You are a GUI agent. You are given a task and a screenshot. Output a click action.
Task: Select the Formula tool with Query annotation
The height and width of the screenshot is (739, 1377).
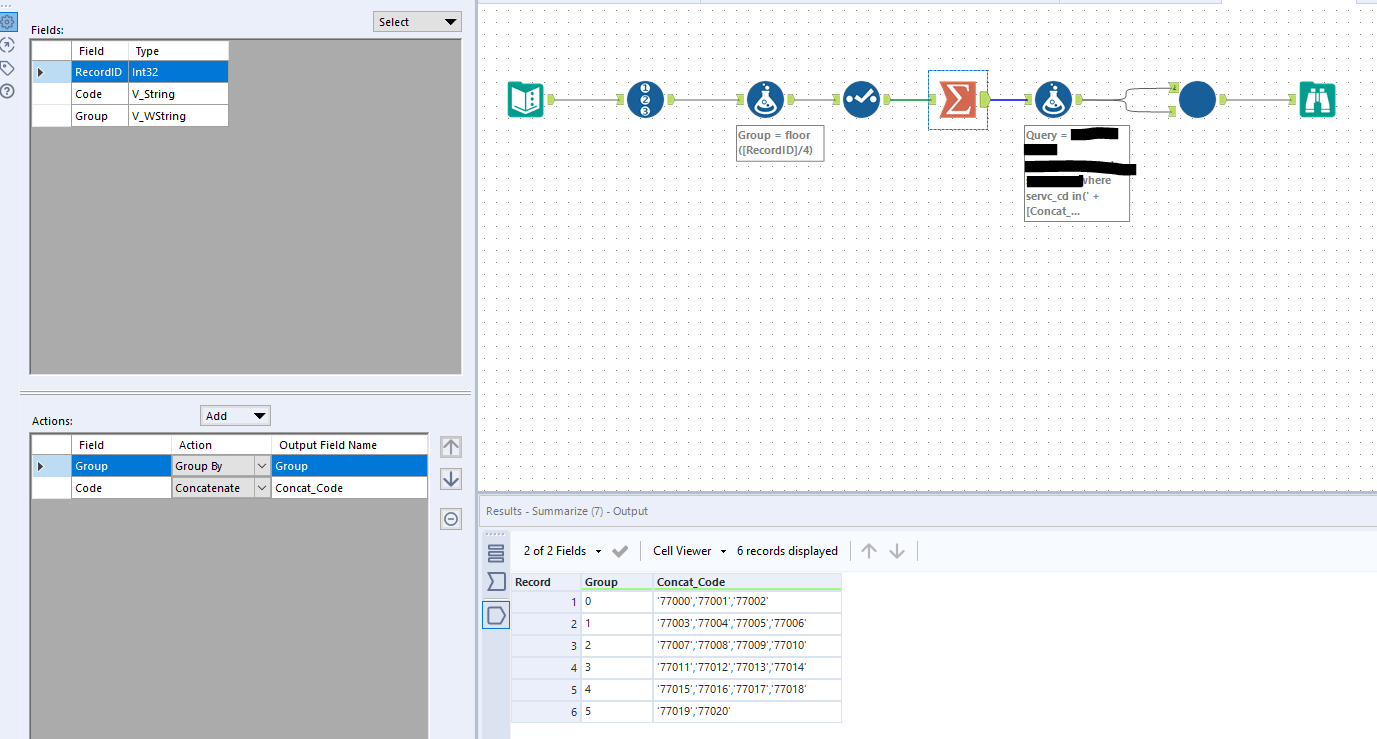tap(1052, 100)
